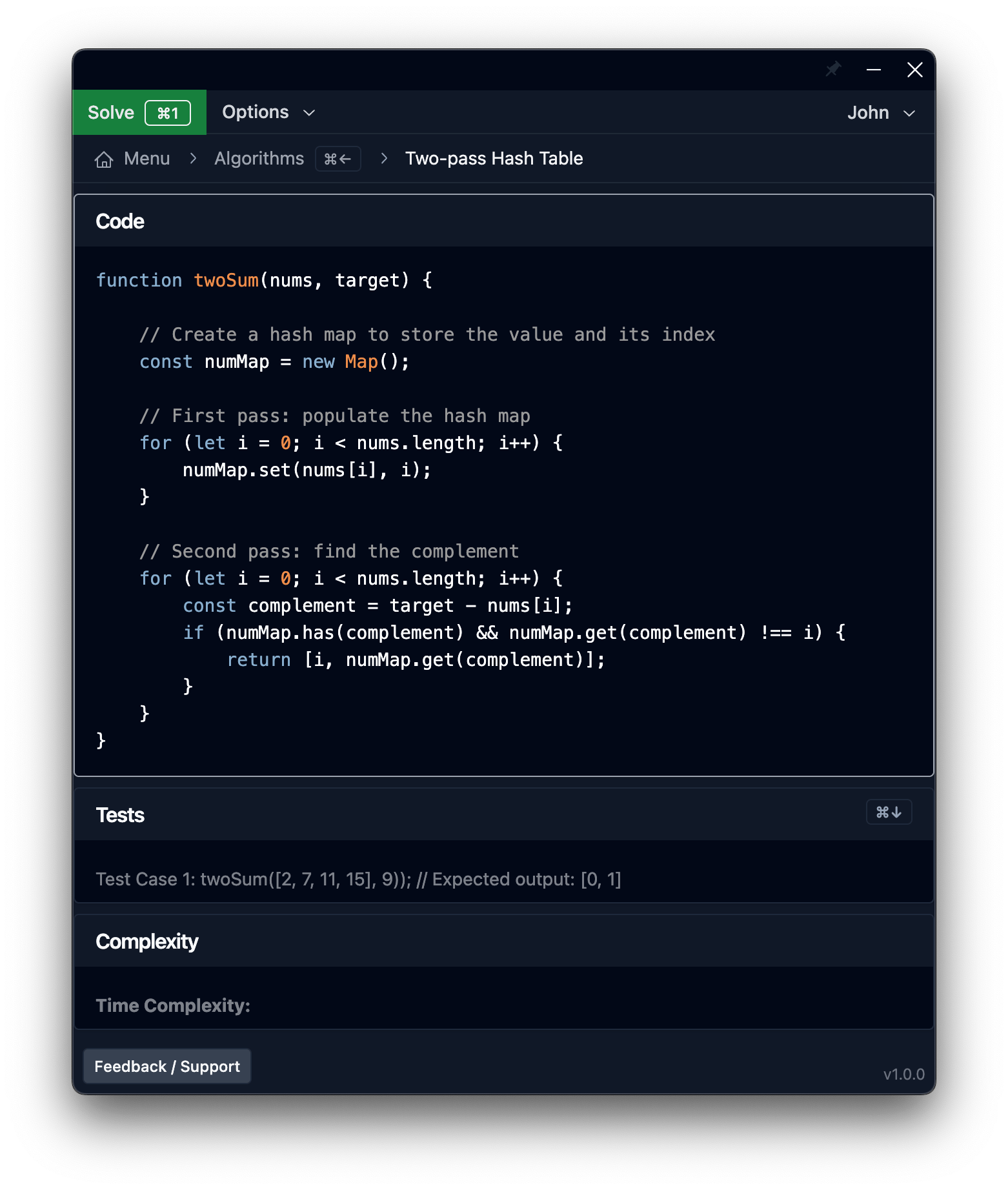Click the Tests section header

[x=120, y=815]
